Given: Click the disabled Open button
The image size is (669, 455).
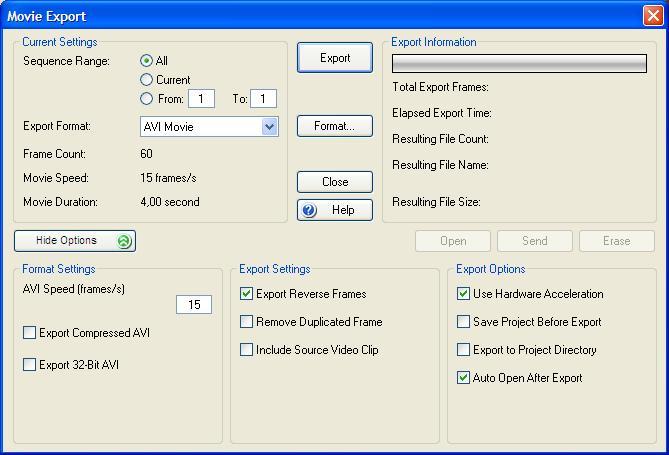Looking at the screenshot, I should 453,241.
